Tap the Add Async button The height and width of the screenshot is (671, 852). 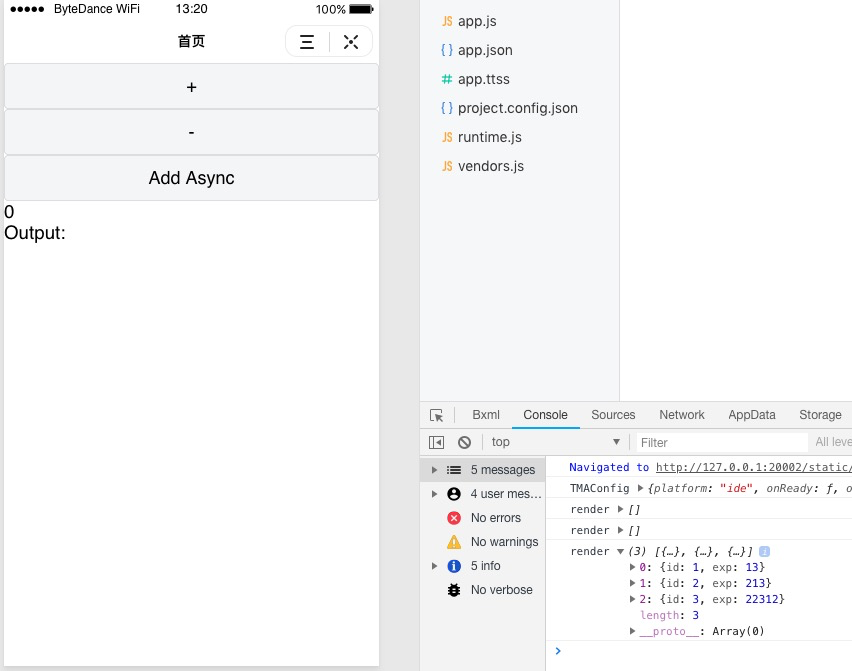coord(191,178)
